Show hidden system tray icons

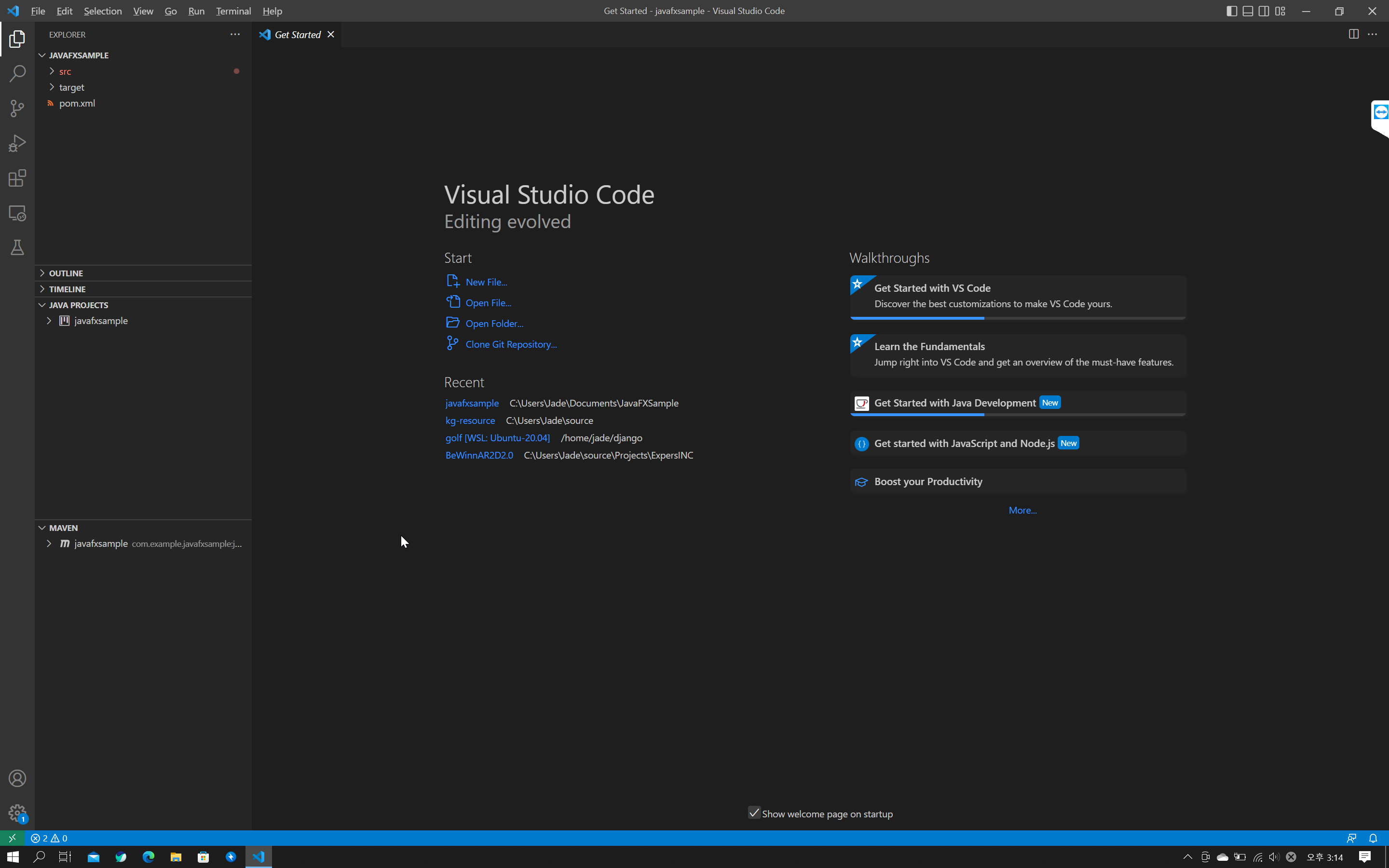[1187, 856]
